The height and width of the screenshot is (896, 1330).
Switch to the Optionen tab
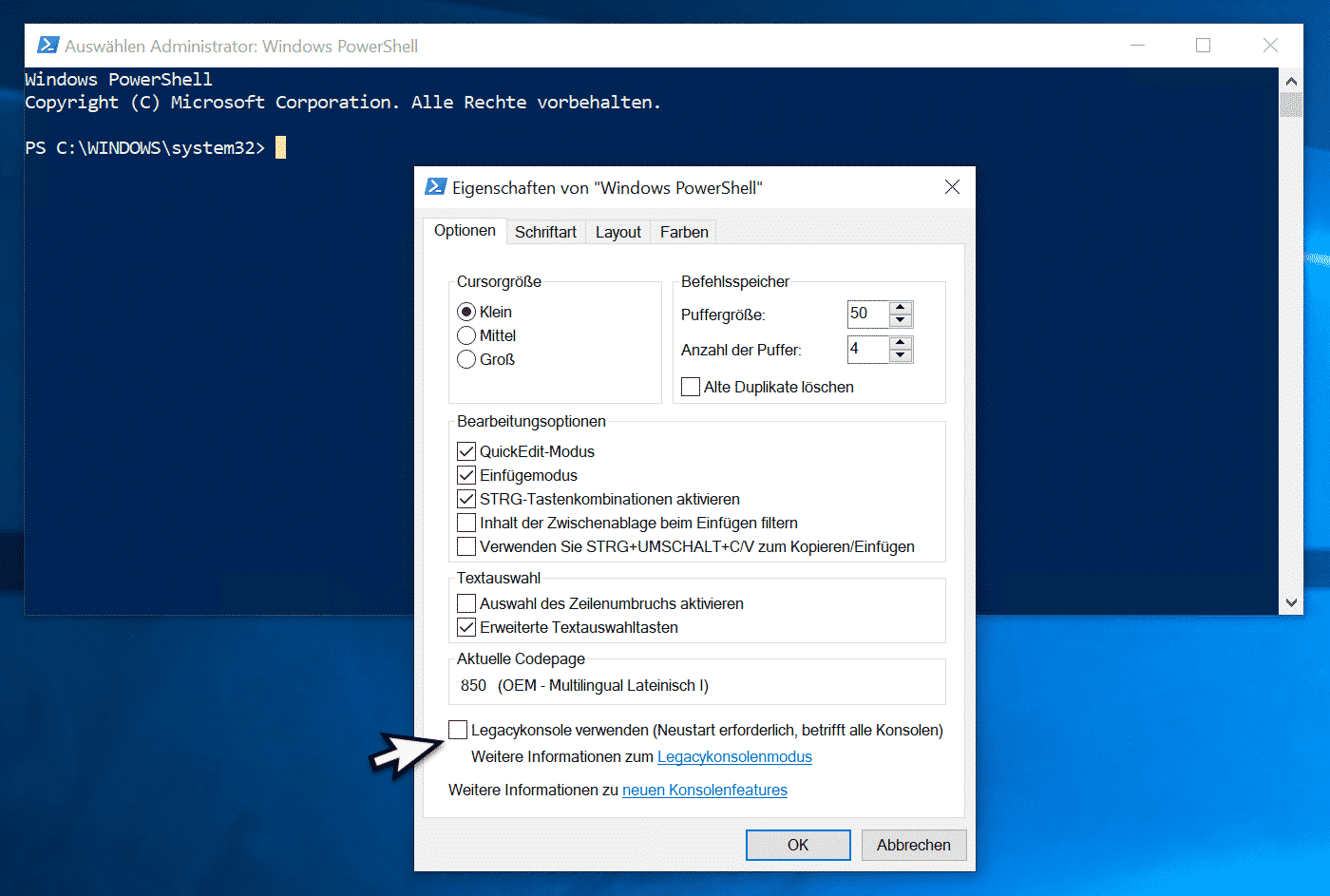pyautogui.click(x=465, y=231)
